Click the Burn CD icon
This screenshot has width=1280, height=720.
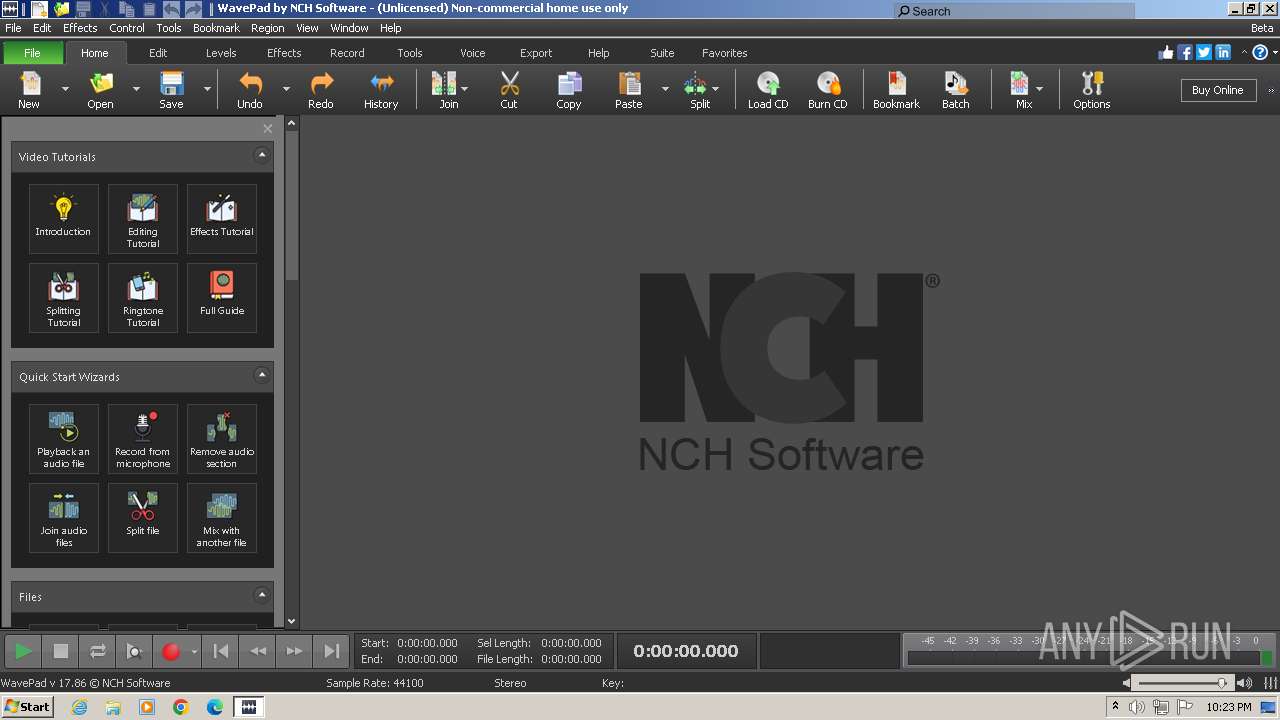[828, 89]
